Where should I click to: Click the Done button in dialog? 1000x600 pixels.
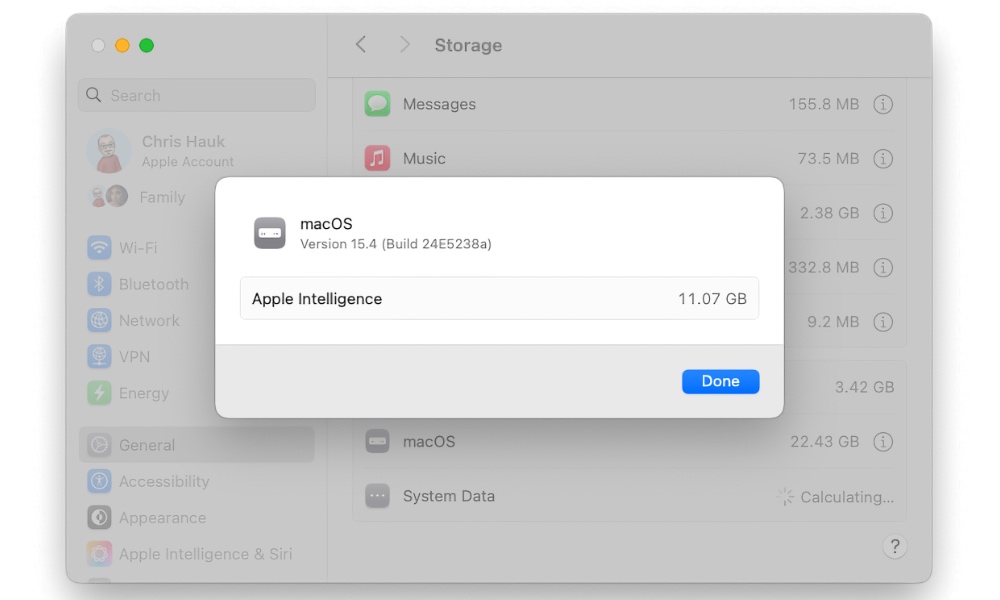pyautogui.click(x=720, y=381)
